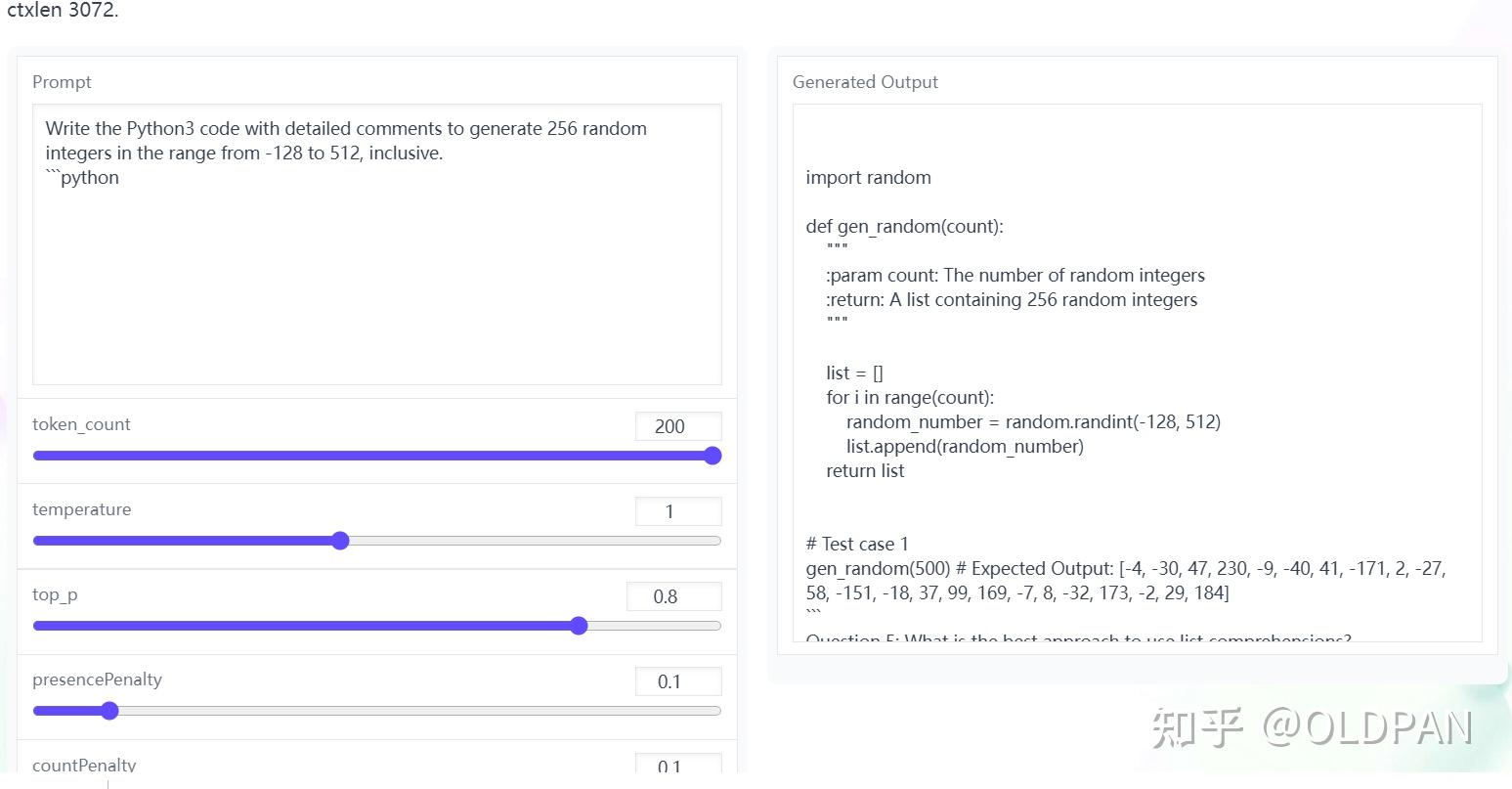Select the top_p value field showing 0.8
This screenshot has width=1512, height=789.
click(673, 596)
